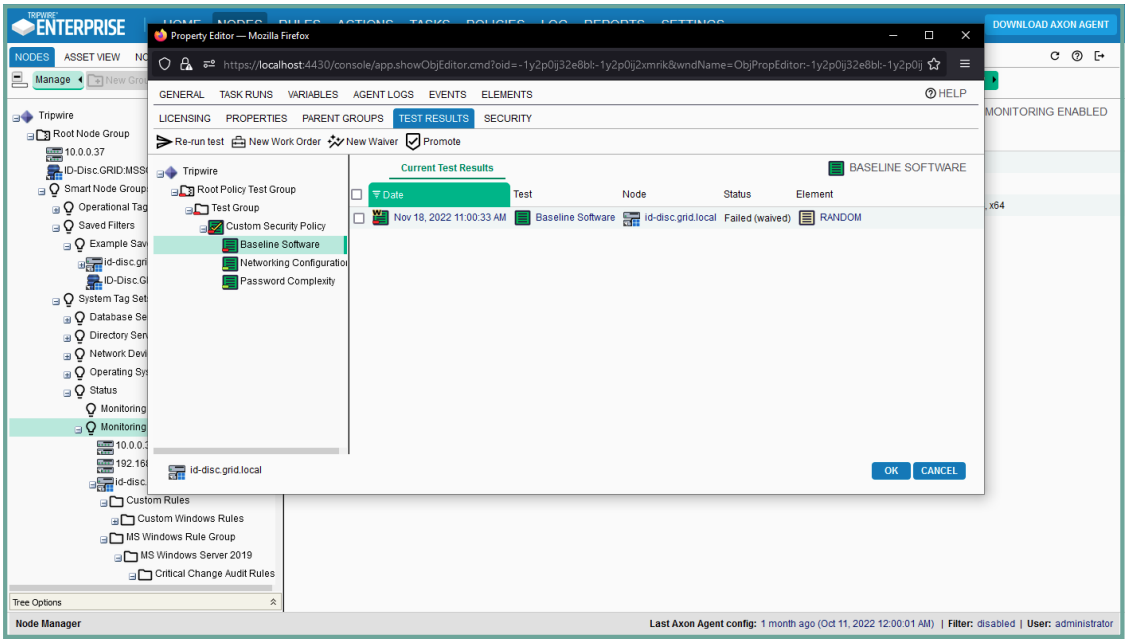Image resolution: width=1126 pixels, height=639 pixels.
Task: Click the New Waiver icon
Action: coord(335,141)
